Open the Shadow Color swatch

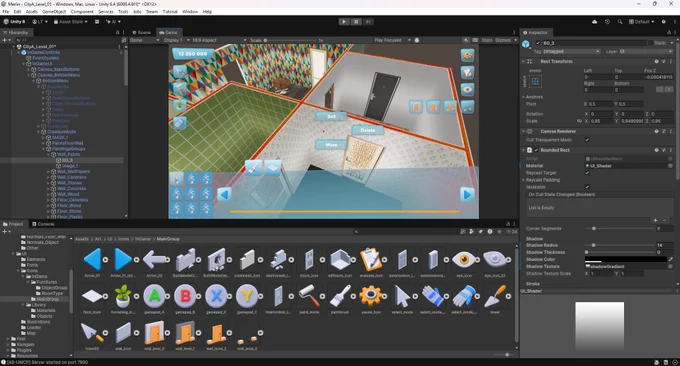click(625, 259)
